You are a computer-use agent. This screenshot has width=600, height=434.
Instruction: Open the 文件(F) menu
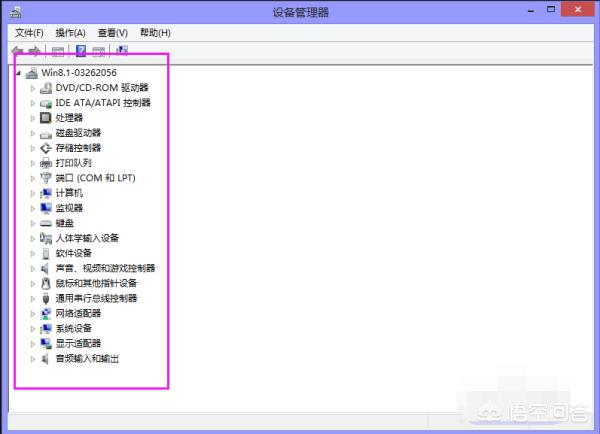29,32
